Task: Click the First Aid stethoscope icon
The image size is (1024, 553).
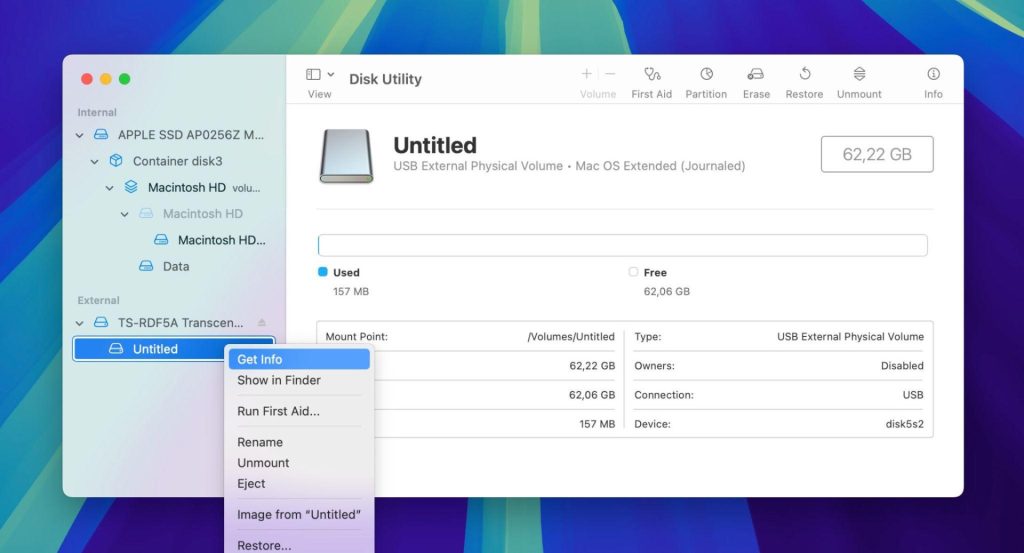Action: [x=652, y=74]
